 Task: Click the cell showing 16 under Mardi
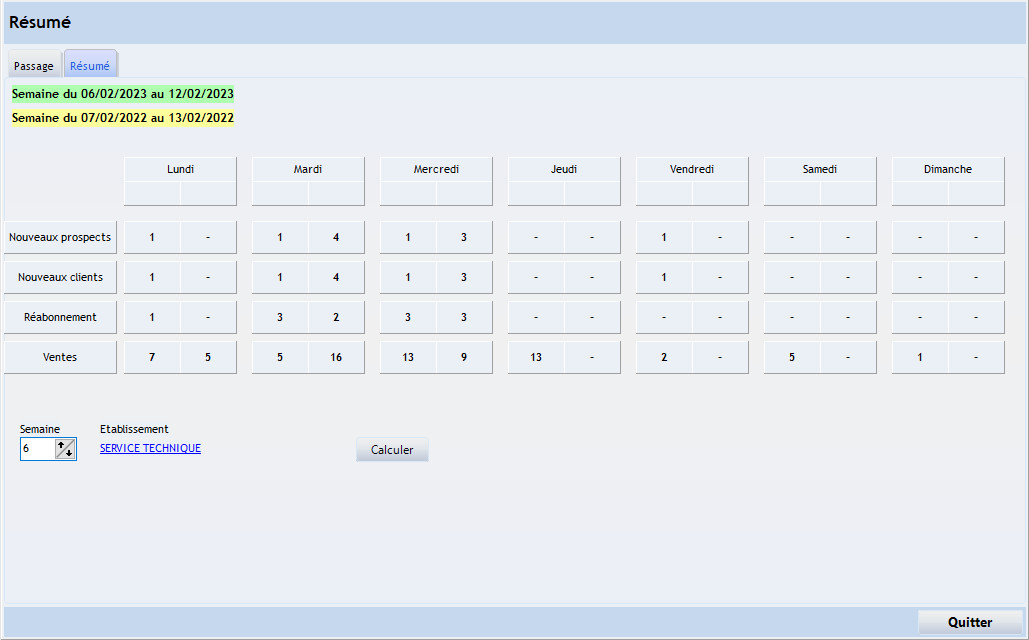pos(336,357)
